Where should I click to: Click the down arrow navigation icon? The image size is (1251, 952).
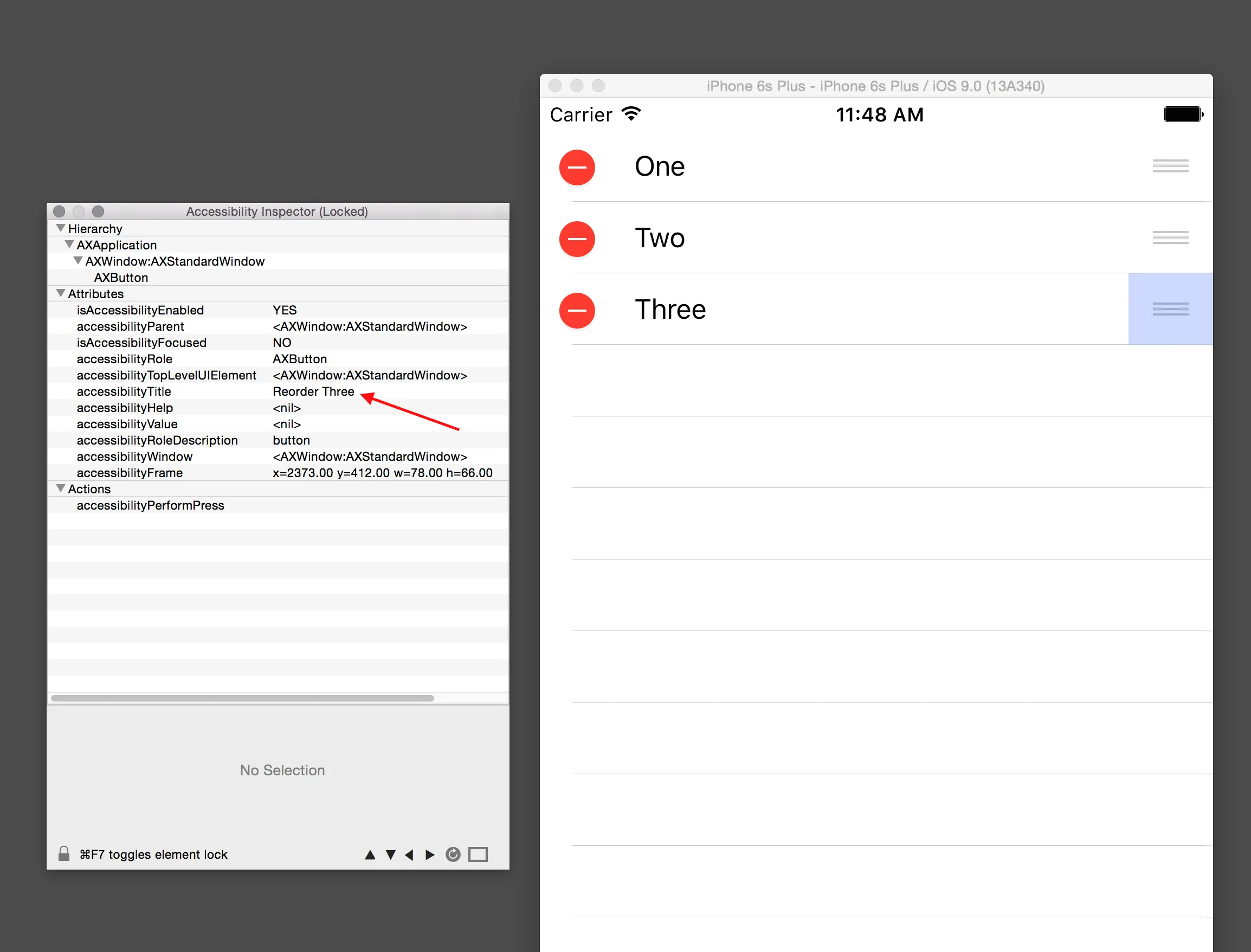tap(390, 854)
